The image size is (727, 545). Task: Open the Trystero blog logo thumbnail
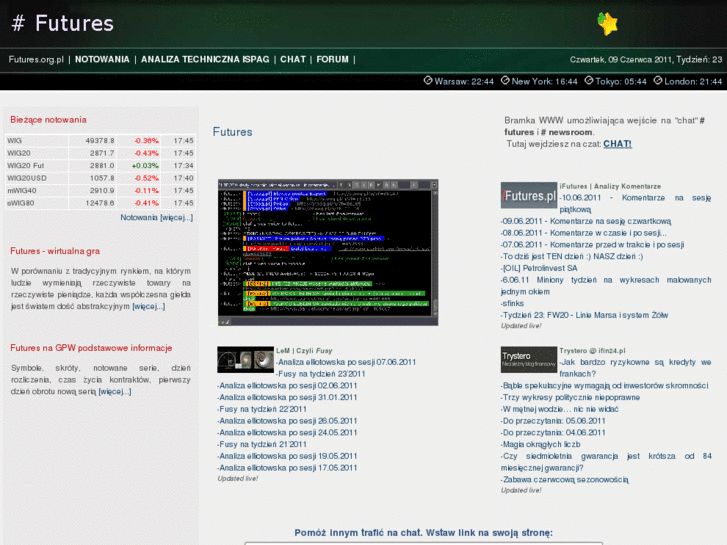coord(529,359)
